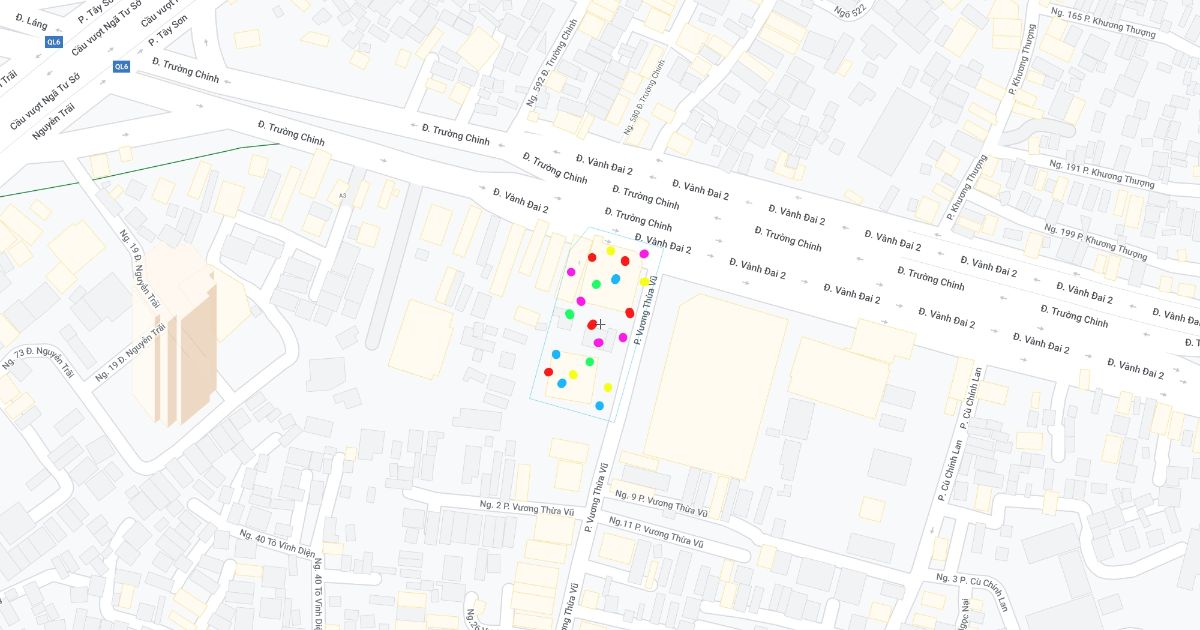Click the QL6 badge next to Đ. Trường Chinh
The height and width of the screenshot is (630, 1200).
[122, 67]
